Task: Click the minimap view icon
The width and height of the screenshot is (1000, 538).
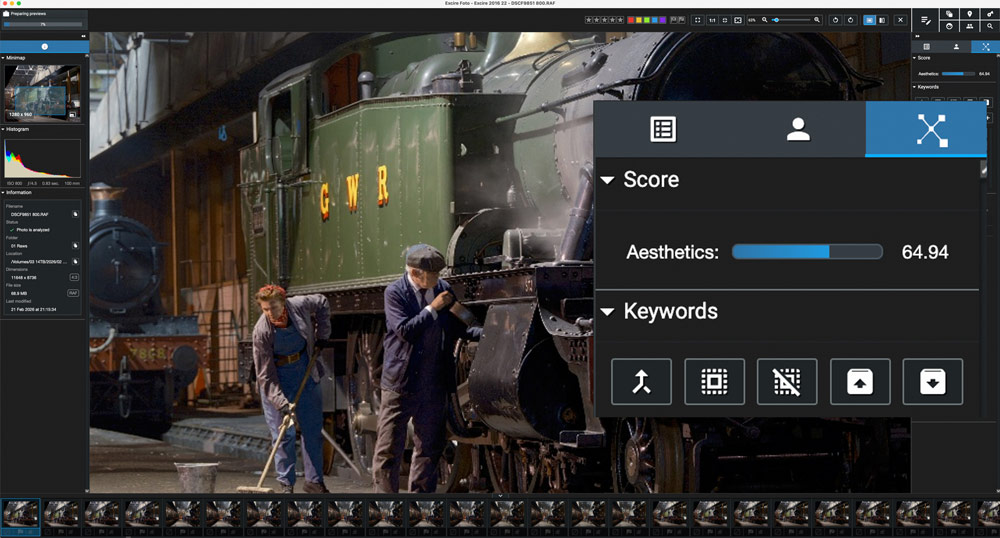Action: pos(72,115)
